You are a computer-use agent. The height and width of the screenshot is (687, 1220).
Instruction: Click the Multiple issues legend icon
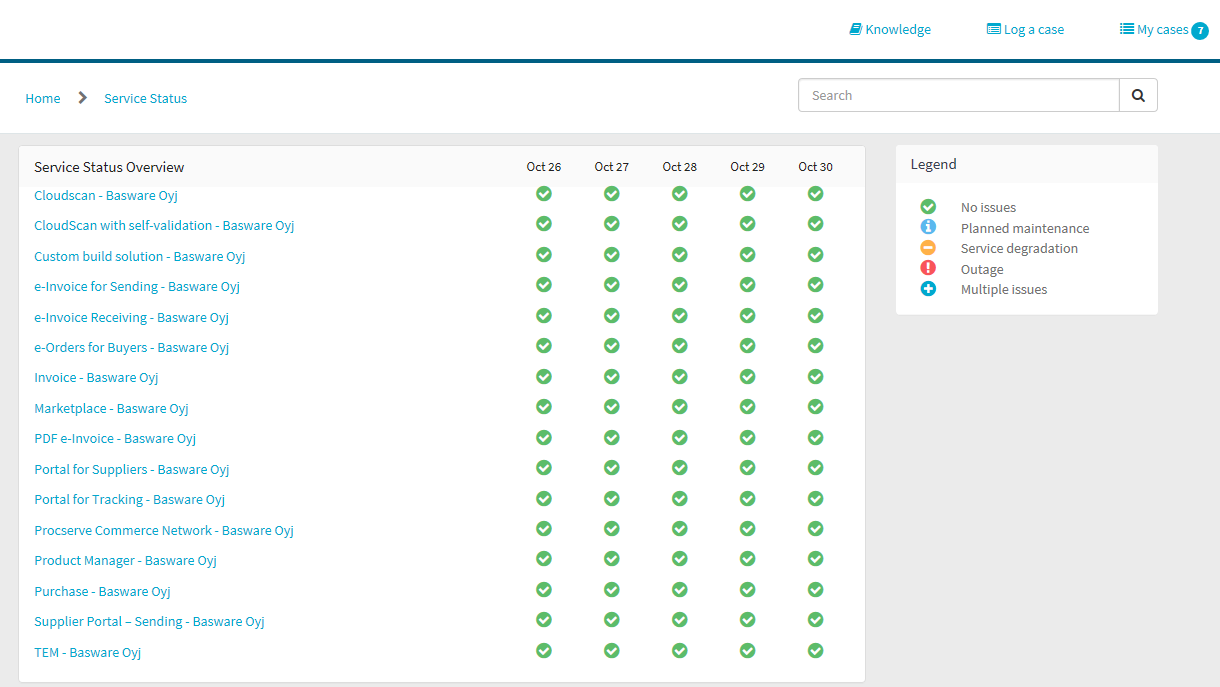[928, 289]
